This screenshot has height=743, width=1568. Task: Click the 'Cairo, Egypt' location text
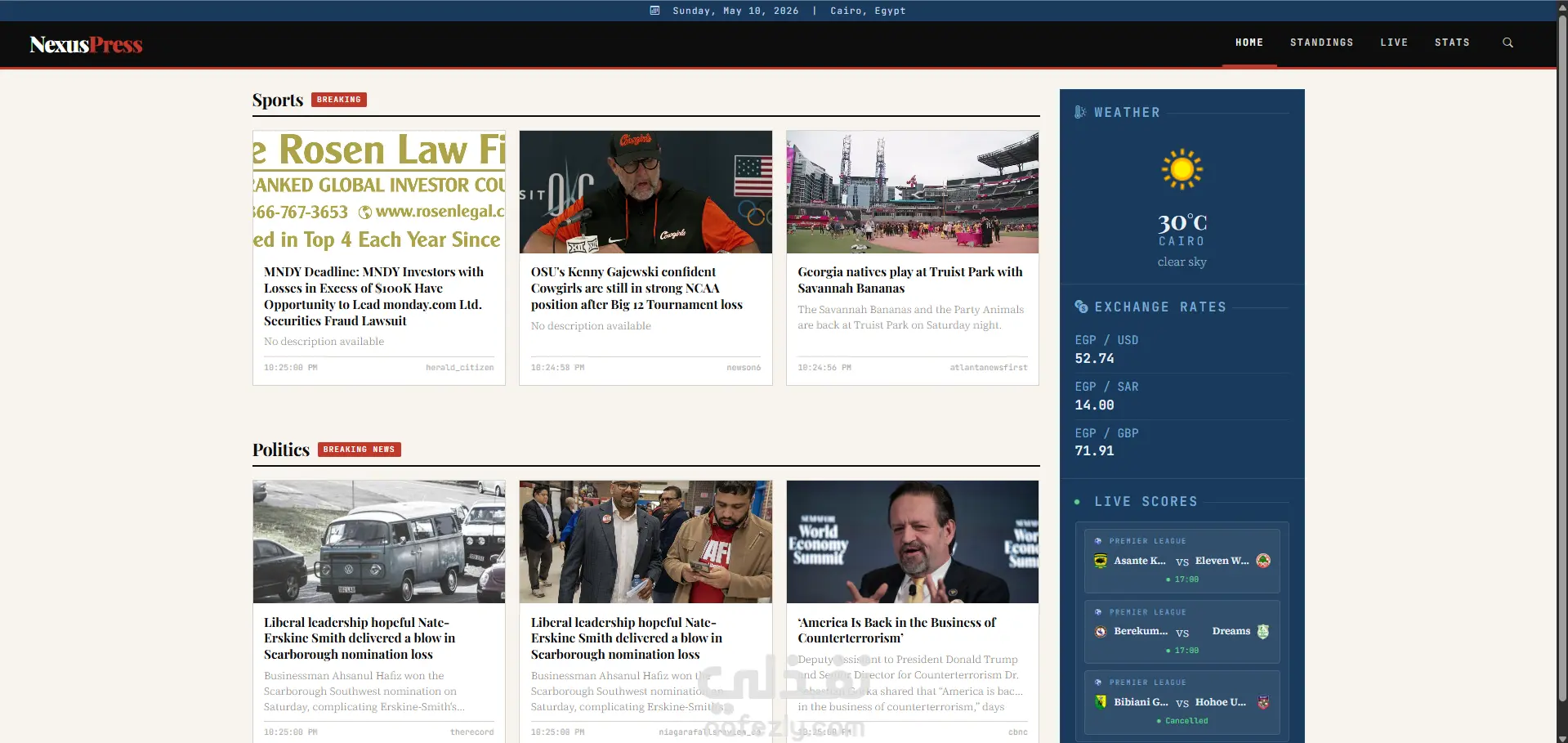click(x=868, y=11)
